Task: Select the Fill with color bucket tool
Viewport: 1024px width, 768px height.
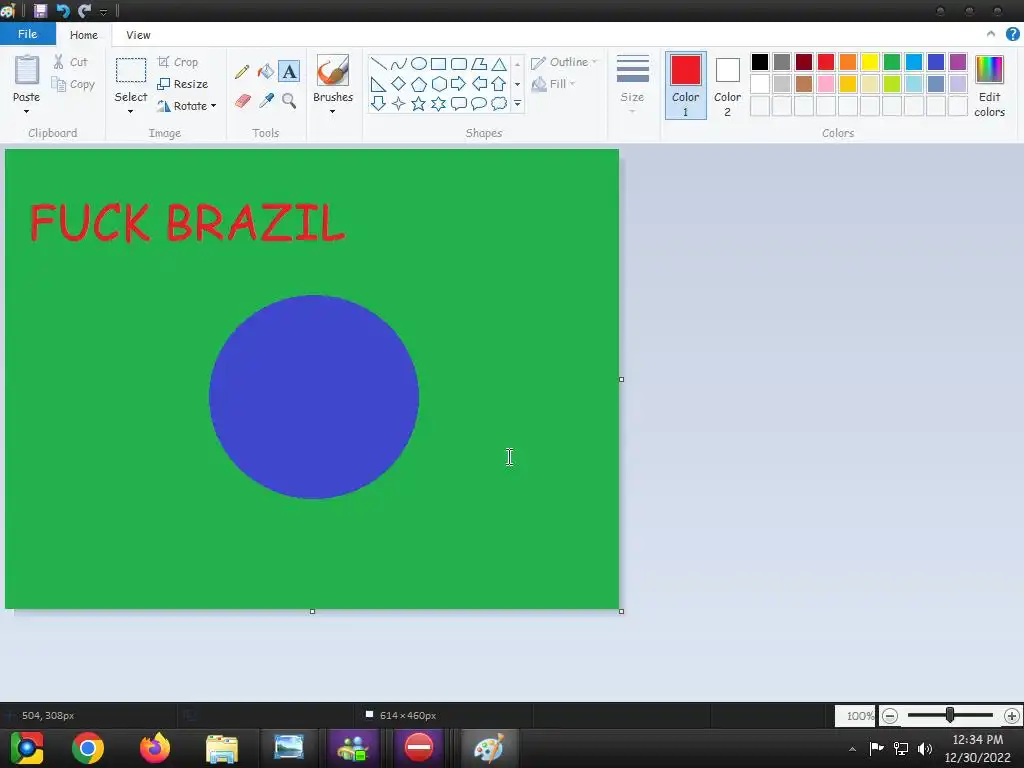Action: [x=265, y=71]
